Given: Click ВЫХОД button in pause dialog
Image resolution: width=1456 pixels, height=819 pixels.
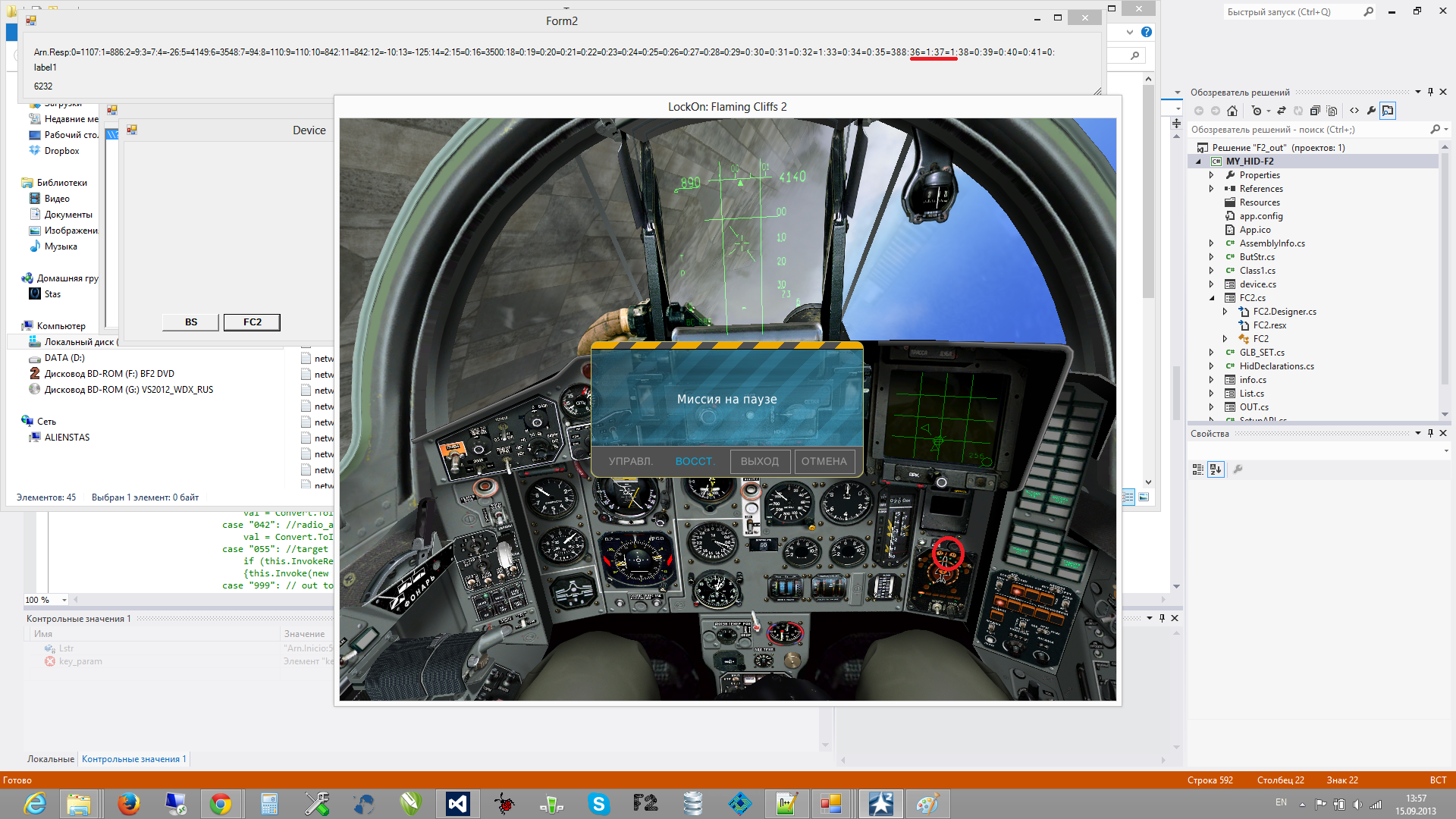Looking at the screenshot, I should [x=760, y=461].
